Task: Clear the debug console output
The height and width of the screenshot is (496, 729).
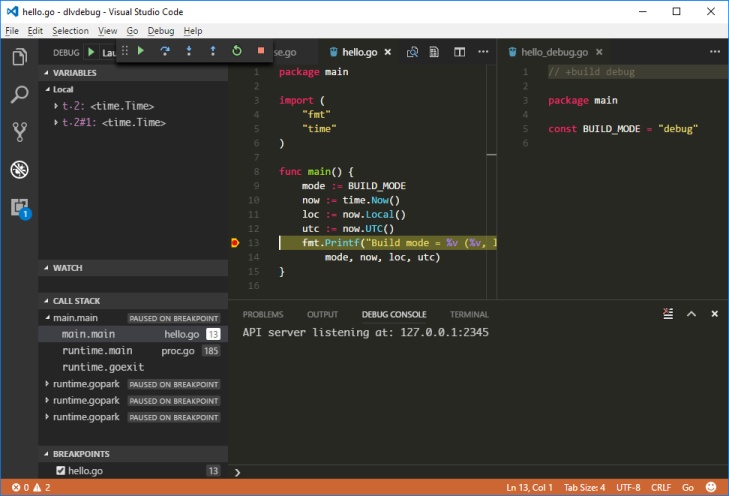Action: 668,314
